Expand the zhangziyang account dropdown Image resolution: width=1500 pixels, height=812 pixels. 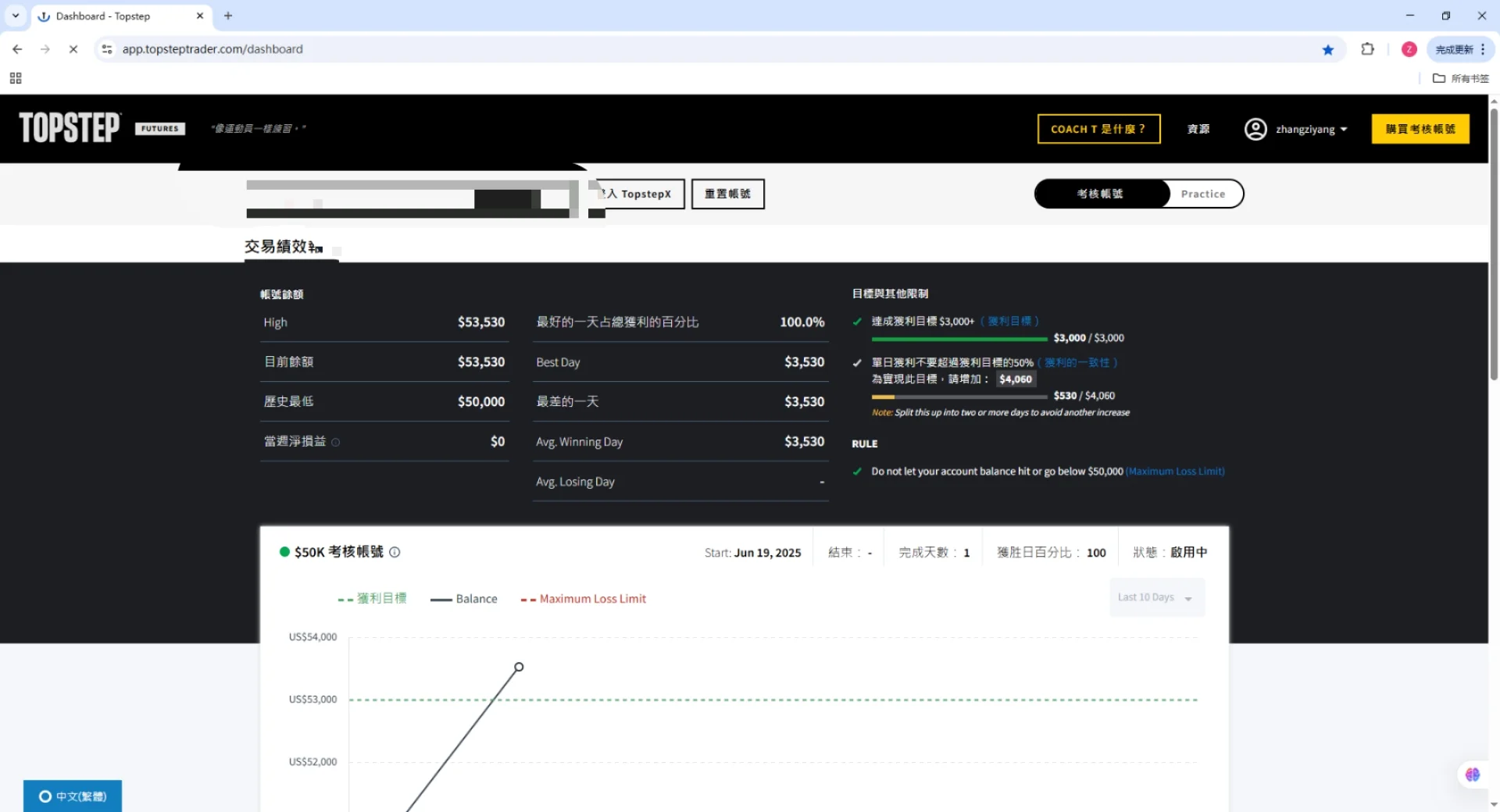(x=1312, y=129)
